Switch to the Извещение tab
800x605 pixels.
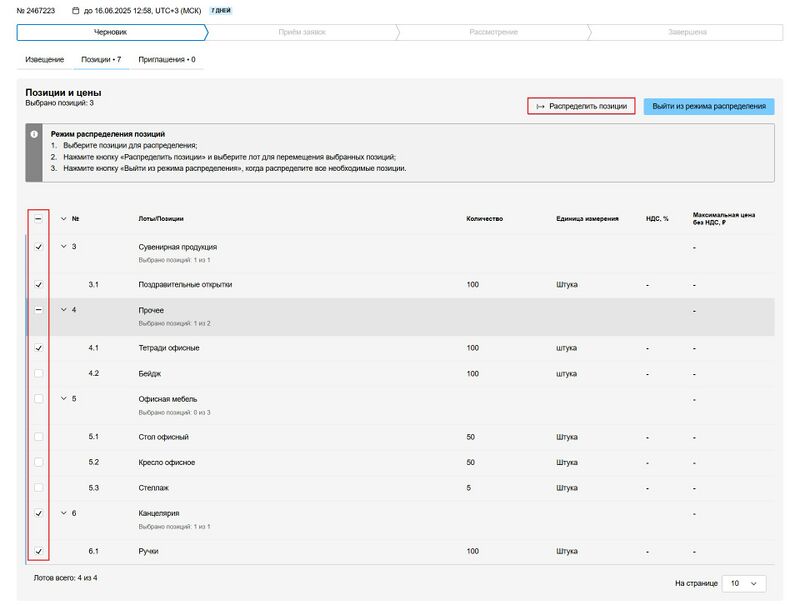pyautogui.click(x=44, y=60)
